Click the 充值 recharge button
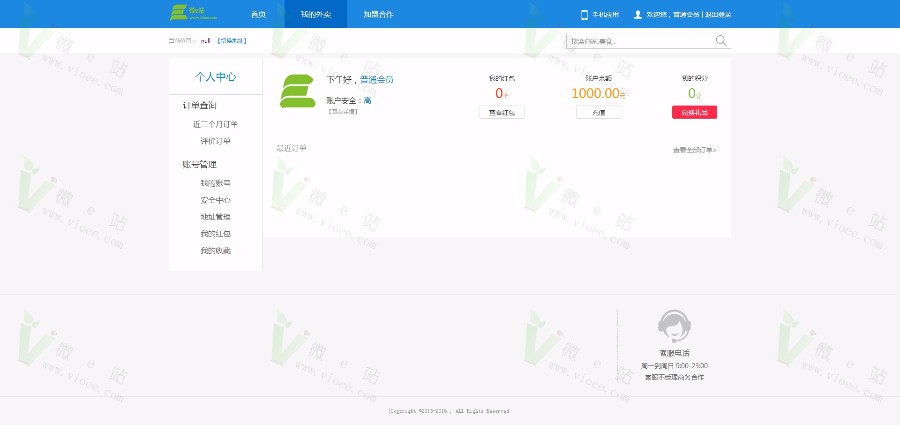This screenshot has width=900, height=425. pyautogui.click(x=598, y=113)
